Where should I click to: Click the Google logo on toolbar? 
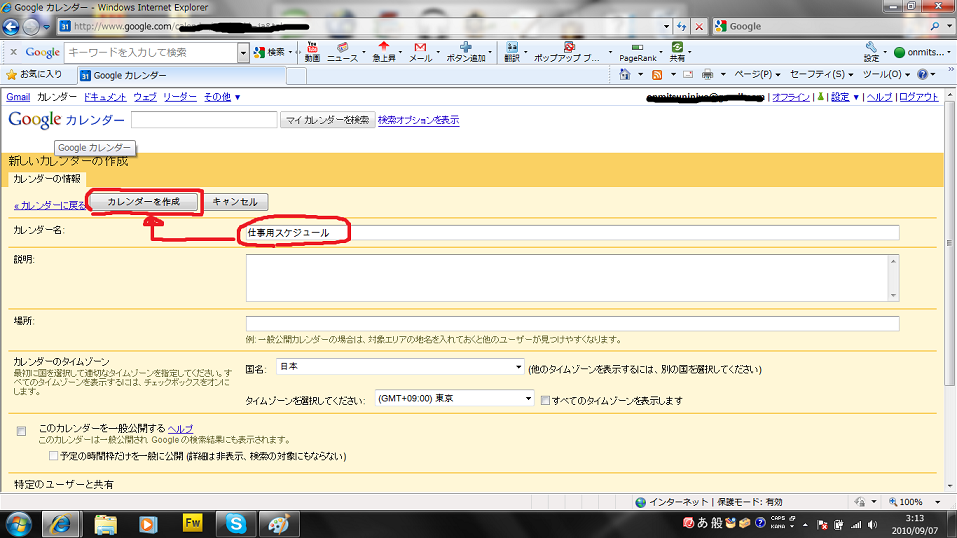42,53
